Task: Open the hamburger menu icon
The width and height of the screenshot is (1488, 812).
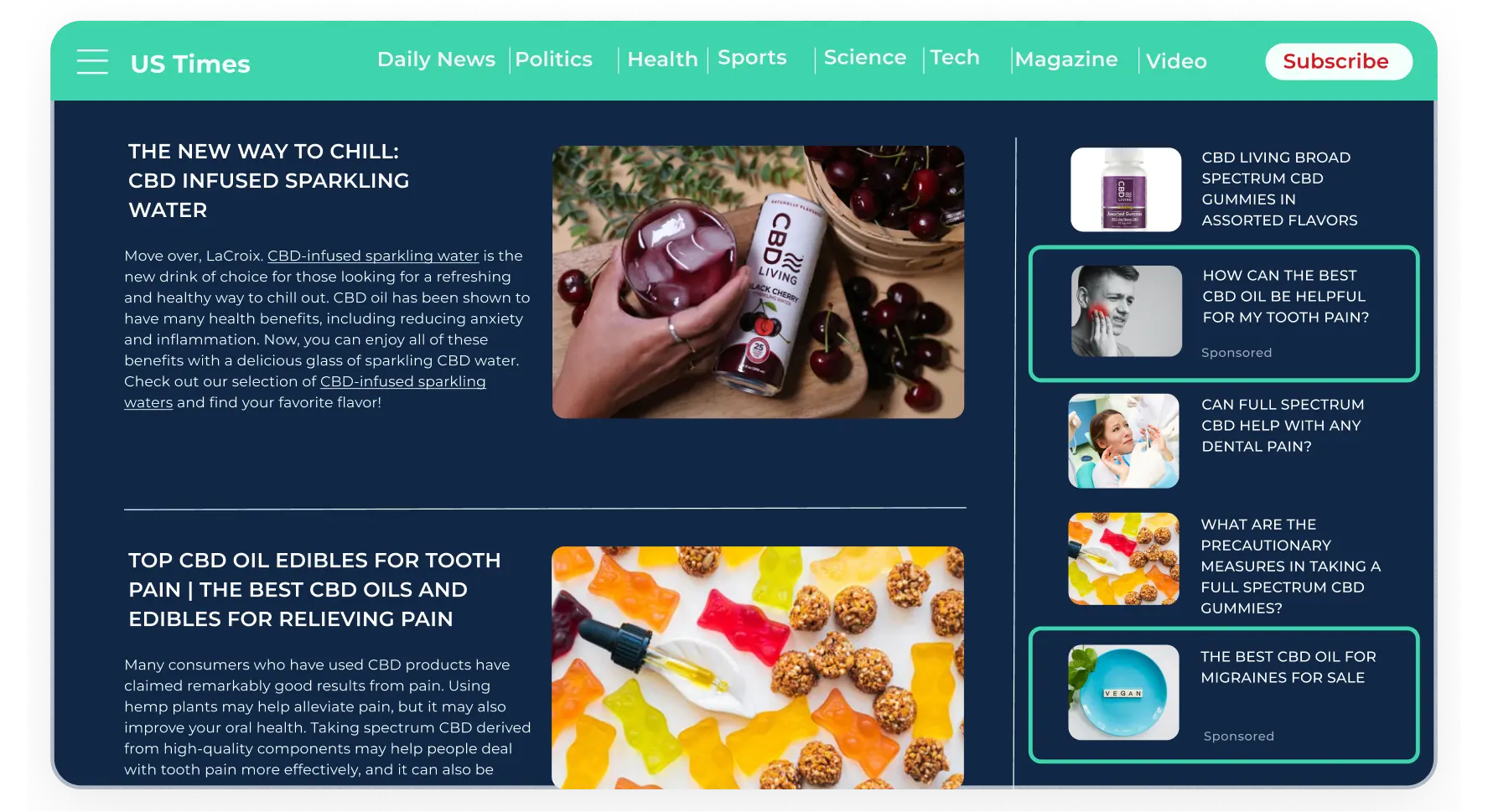Action: point(92,62)
